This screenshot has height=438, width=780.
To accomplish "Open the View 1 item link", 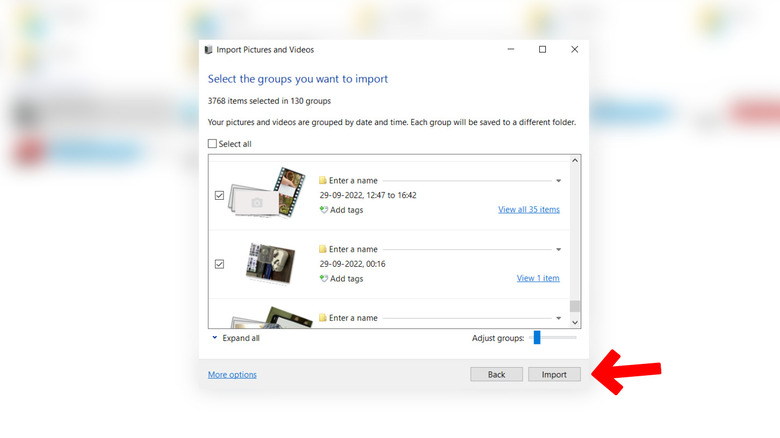I will [537, 279].
